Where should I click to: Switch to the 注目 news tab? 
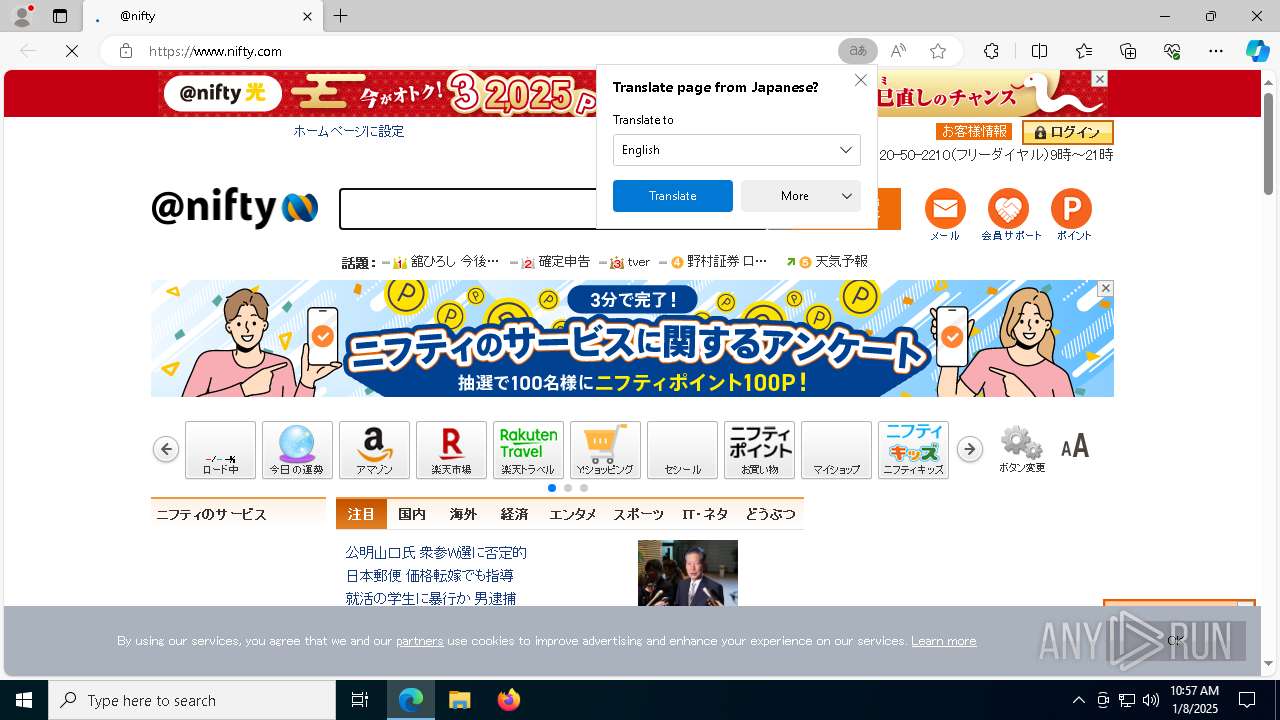pyautogui.click(x=361, y=514)
